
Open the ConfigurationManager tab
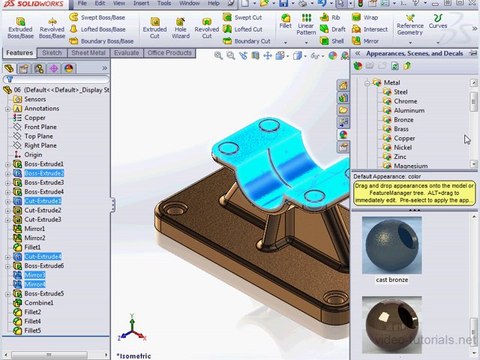coord(39,69)
